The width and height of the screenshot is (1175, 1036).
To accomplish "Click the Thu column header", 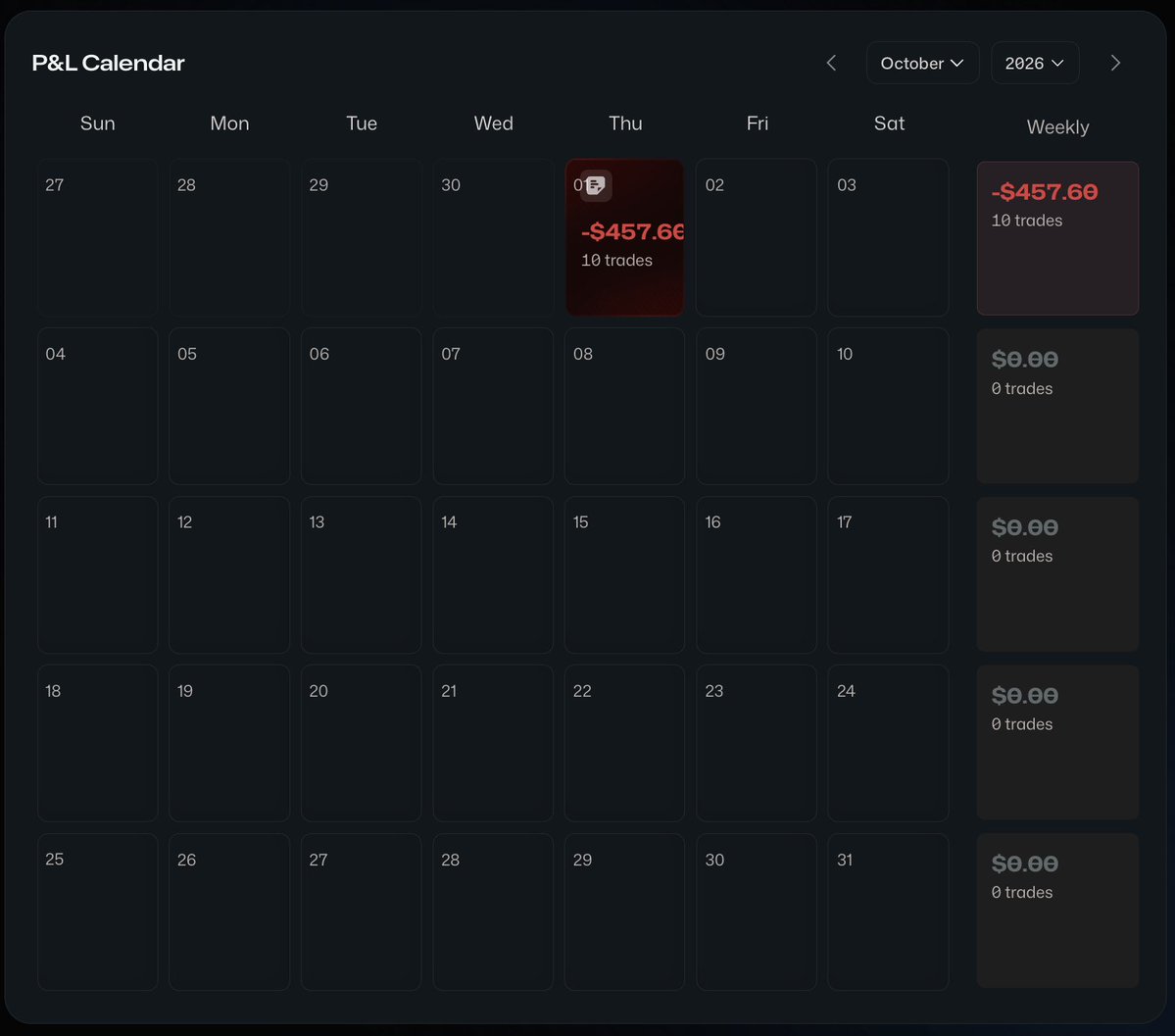I will pyautogui.click(x=625, y=123).
